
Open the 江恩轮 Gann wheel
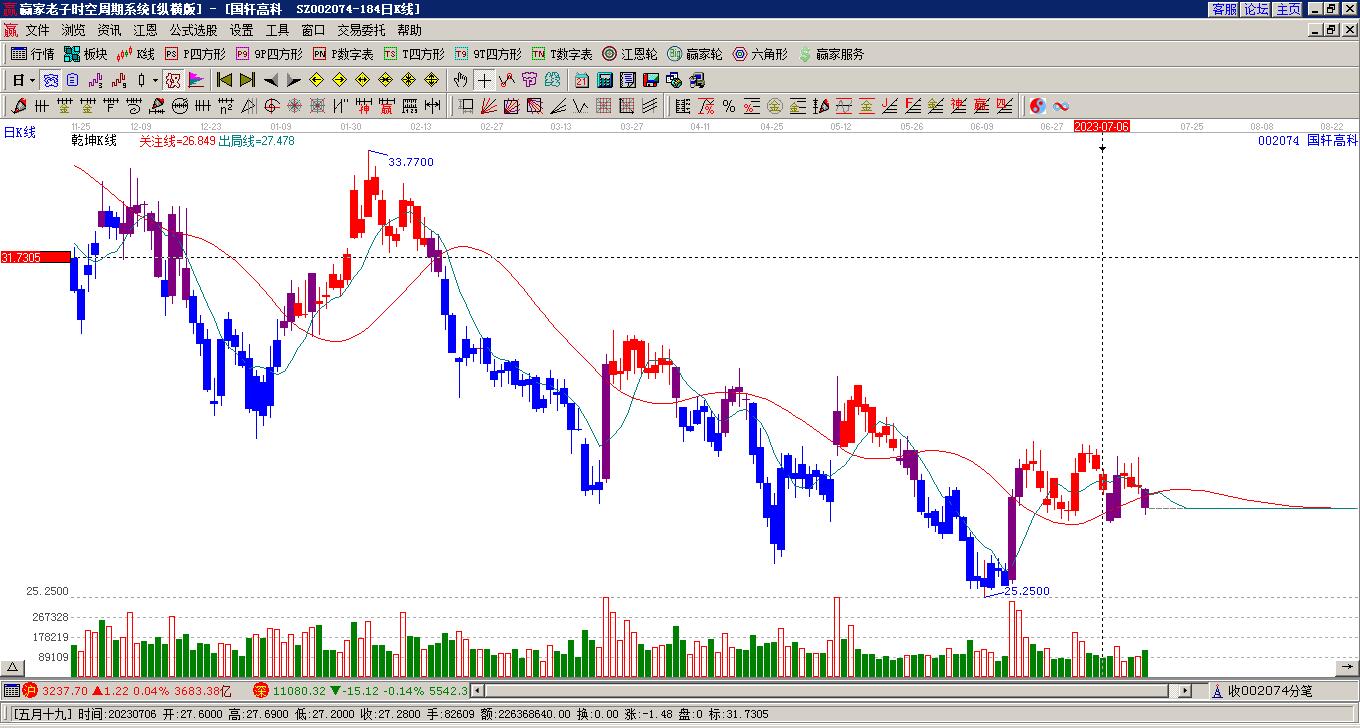(630, 54)
